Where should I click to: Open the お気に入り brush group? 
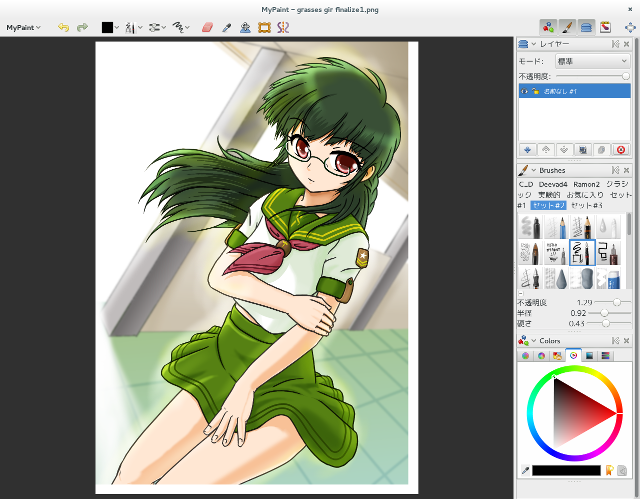(585, 195)
